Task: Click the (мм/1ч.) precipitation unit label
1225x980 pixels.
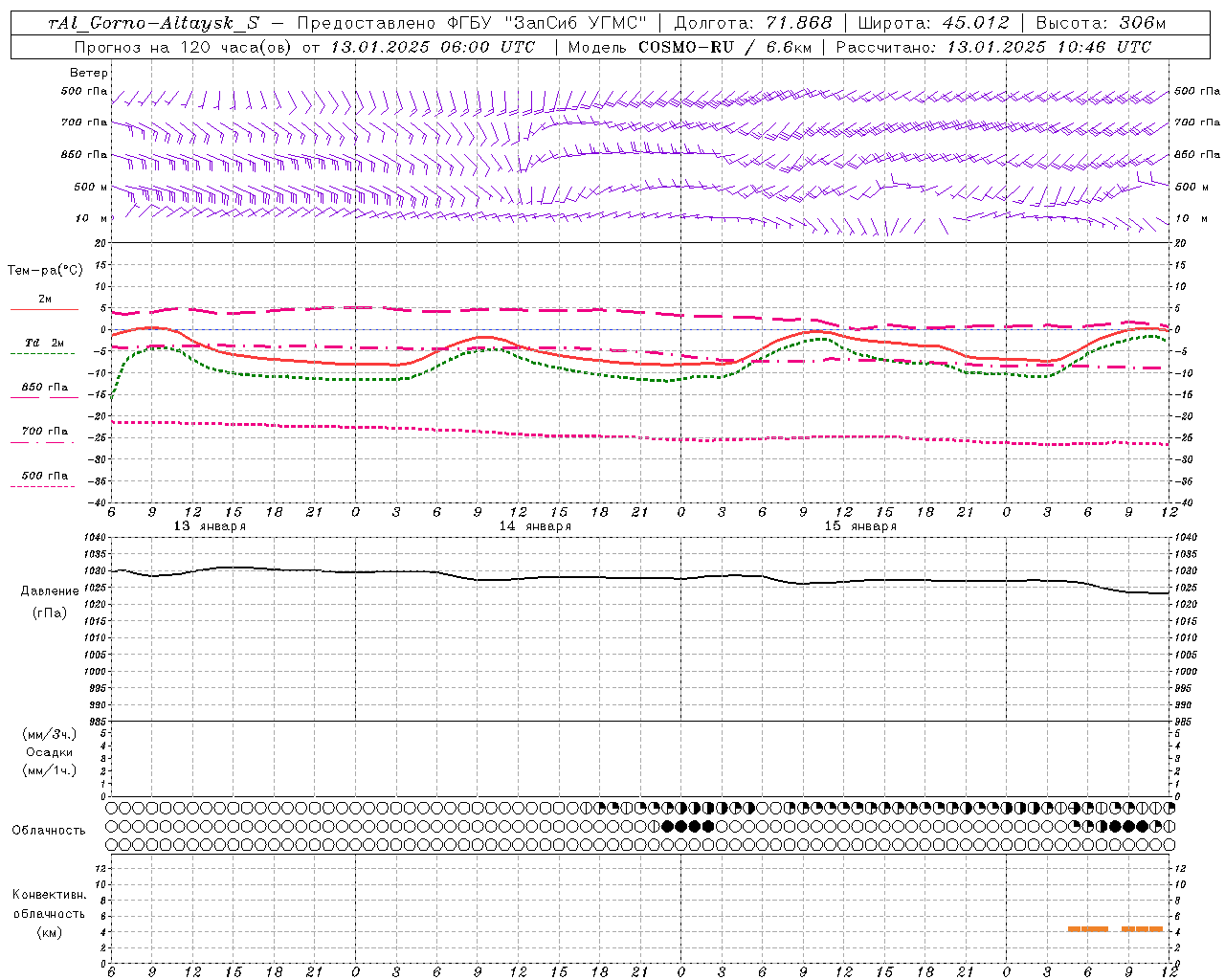Action: click(x=49, y=770)
